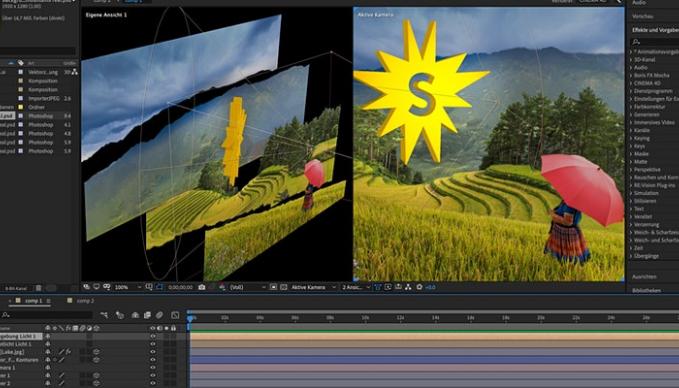Screen dimensions: 679x388
Task: Click the comp 1 panel menu icon
Action: [48, 301]
